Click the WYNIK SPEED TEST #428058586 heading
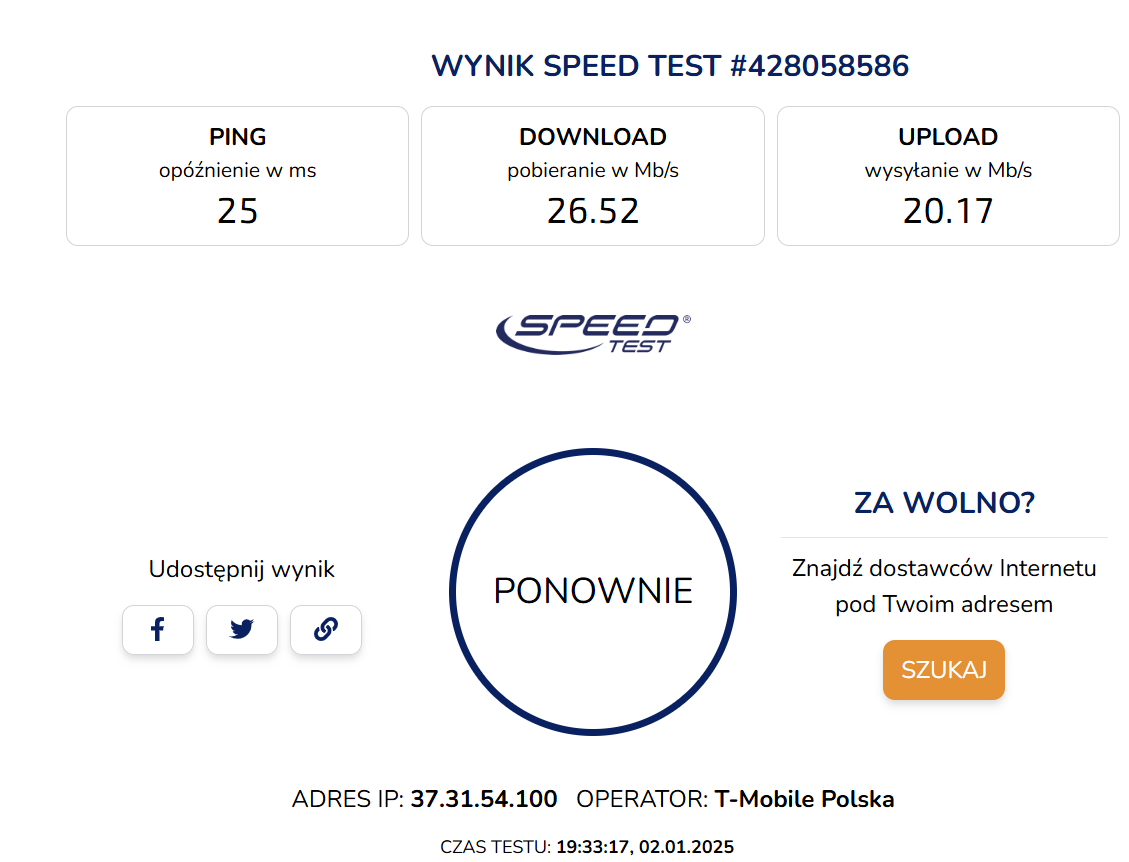Image resolution: width=1129 pixels, height=862 pixels. click(670, 66)
